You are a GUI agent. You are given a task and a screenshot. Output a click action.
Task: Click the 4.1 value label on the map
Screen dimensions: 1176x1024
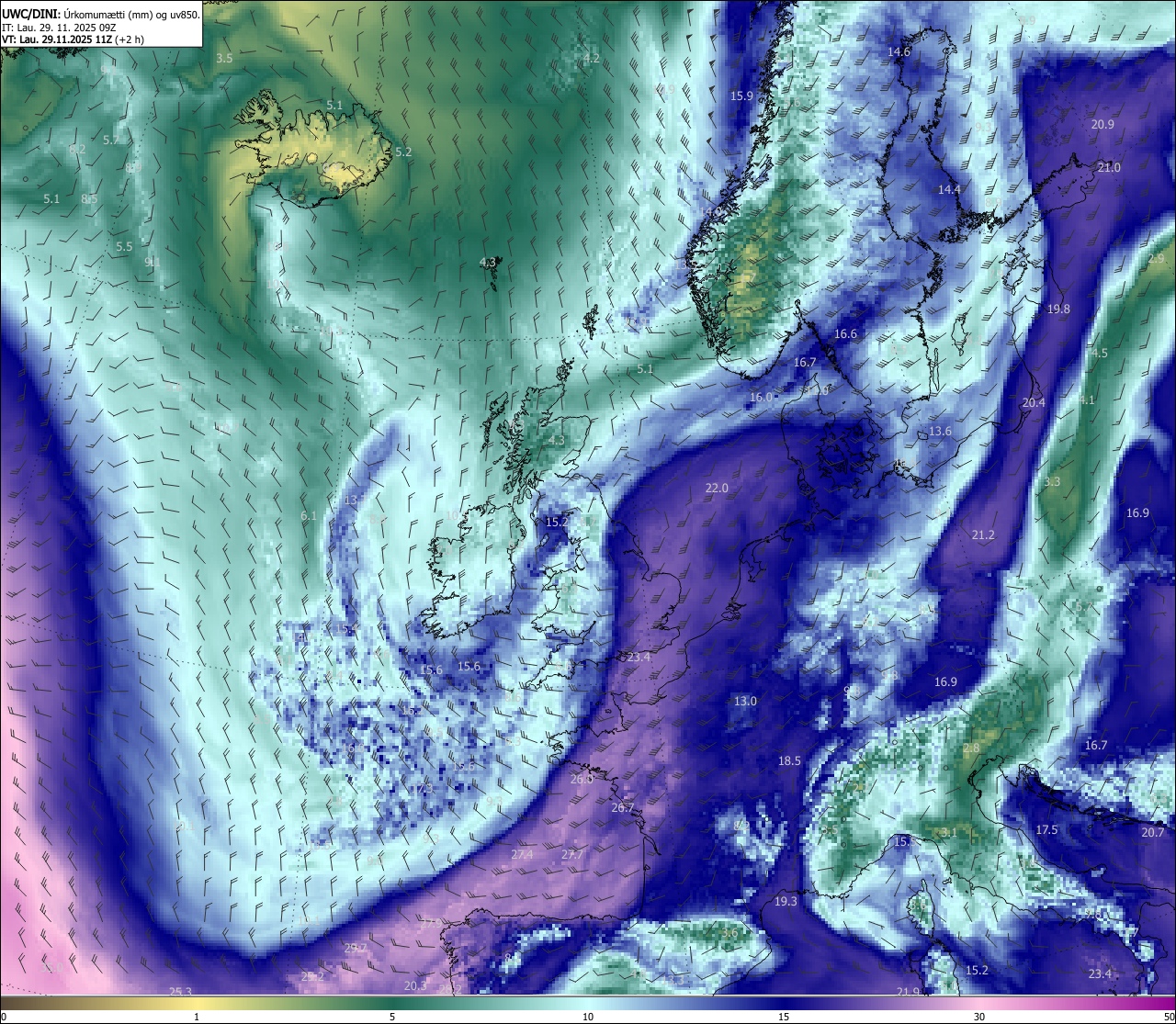(x=1087, y=400)
